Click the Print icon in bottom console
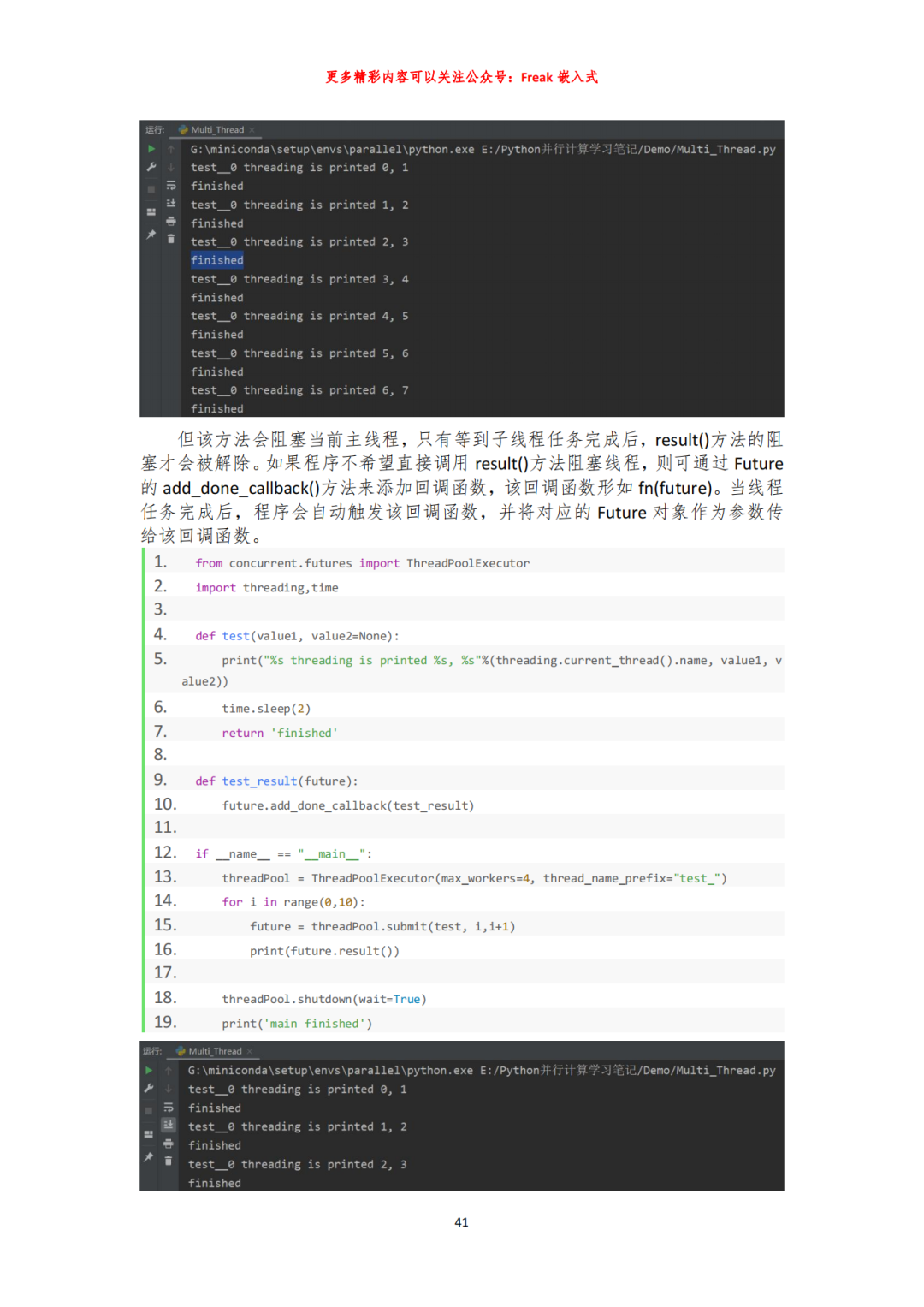 point(169,1144)
